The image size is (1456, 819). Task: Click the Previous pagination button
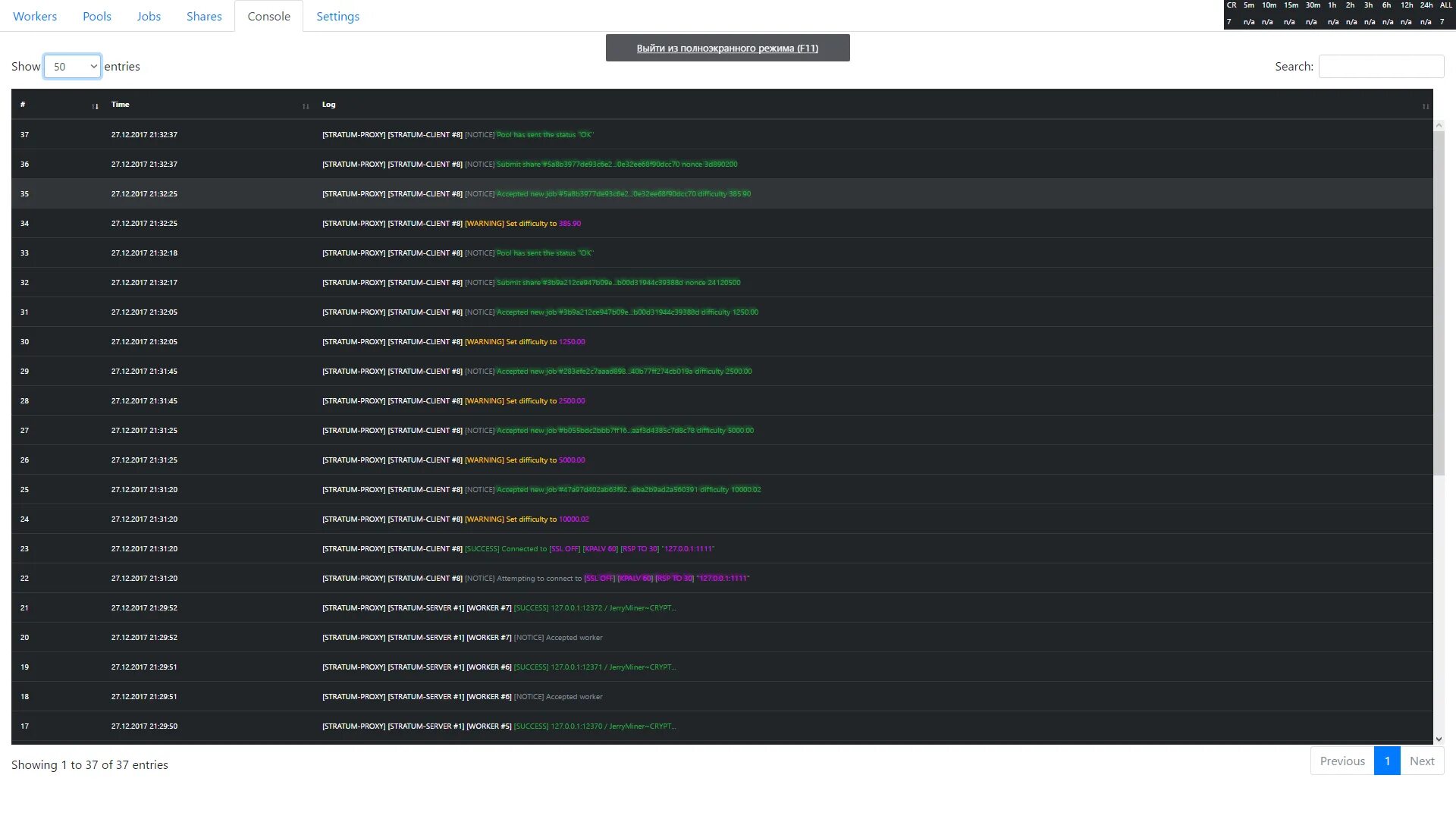pyautogui.click(x=1342, y=760)
